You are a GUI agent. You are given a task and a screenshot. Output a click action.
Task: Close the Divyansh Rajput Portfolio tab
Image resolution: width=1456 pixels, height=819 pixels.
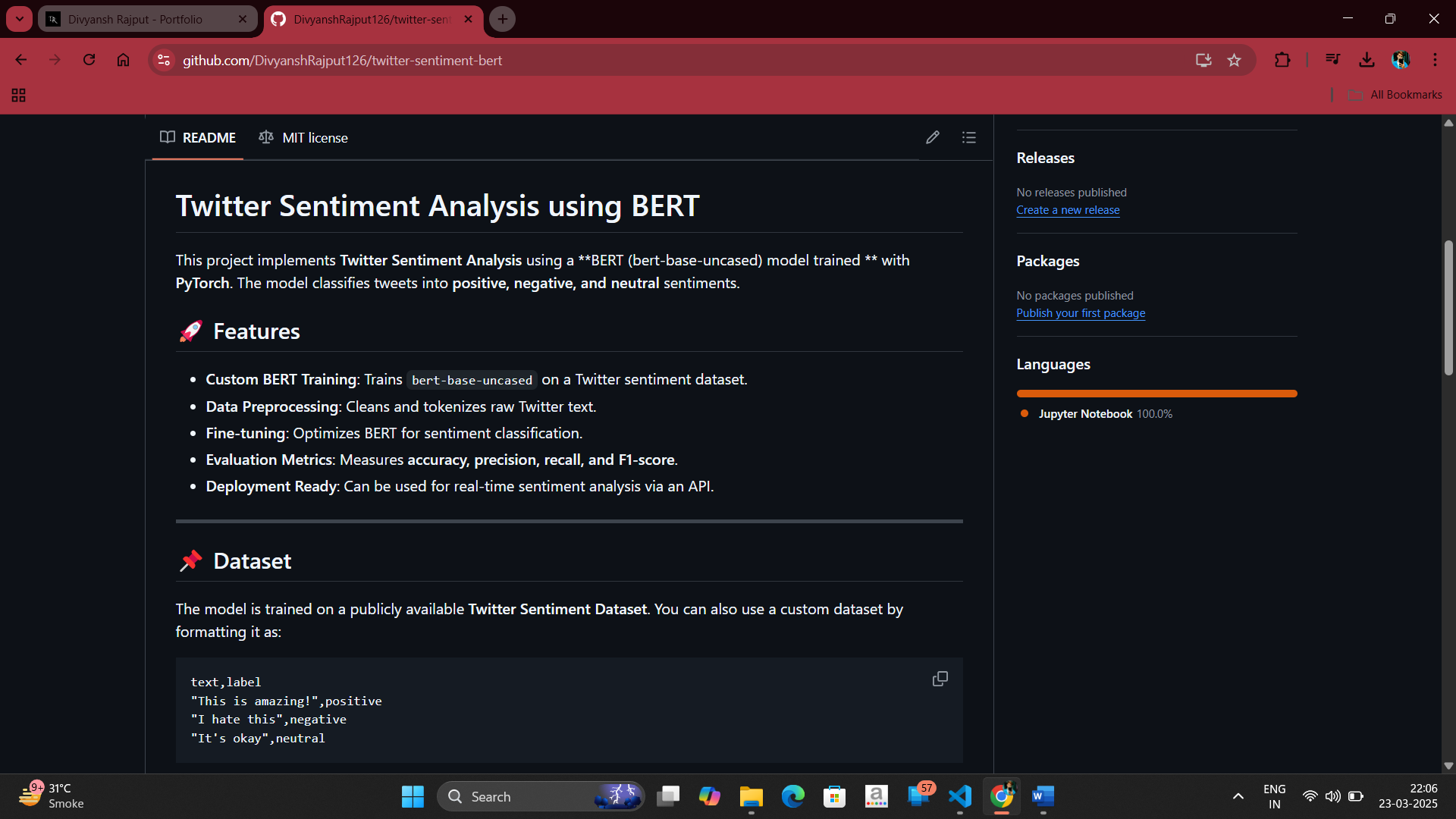click(x=243, y=19)
